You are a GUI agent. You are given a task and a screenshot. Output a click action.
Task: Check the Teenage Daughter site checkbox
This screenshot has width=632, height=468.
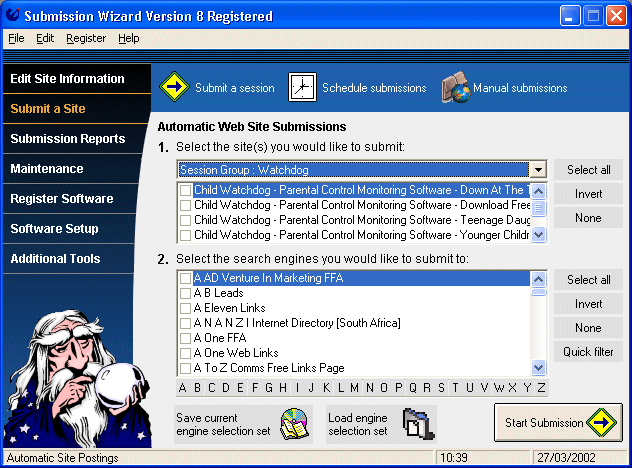[x=185, y=220]
